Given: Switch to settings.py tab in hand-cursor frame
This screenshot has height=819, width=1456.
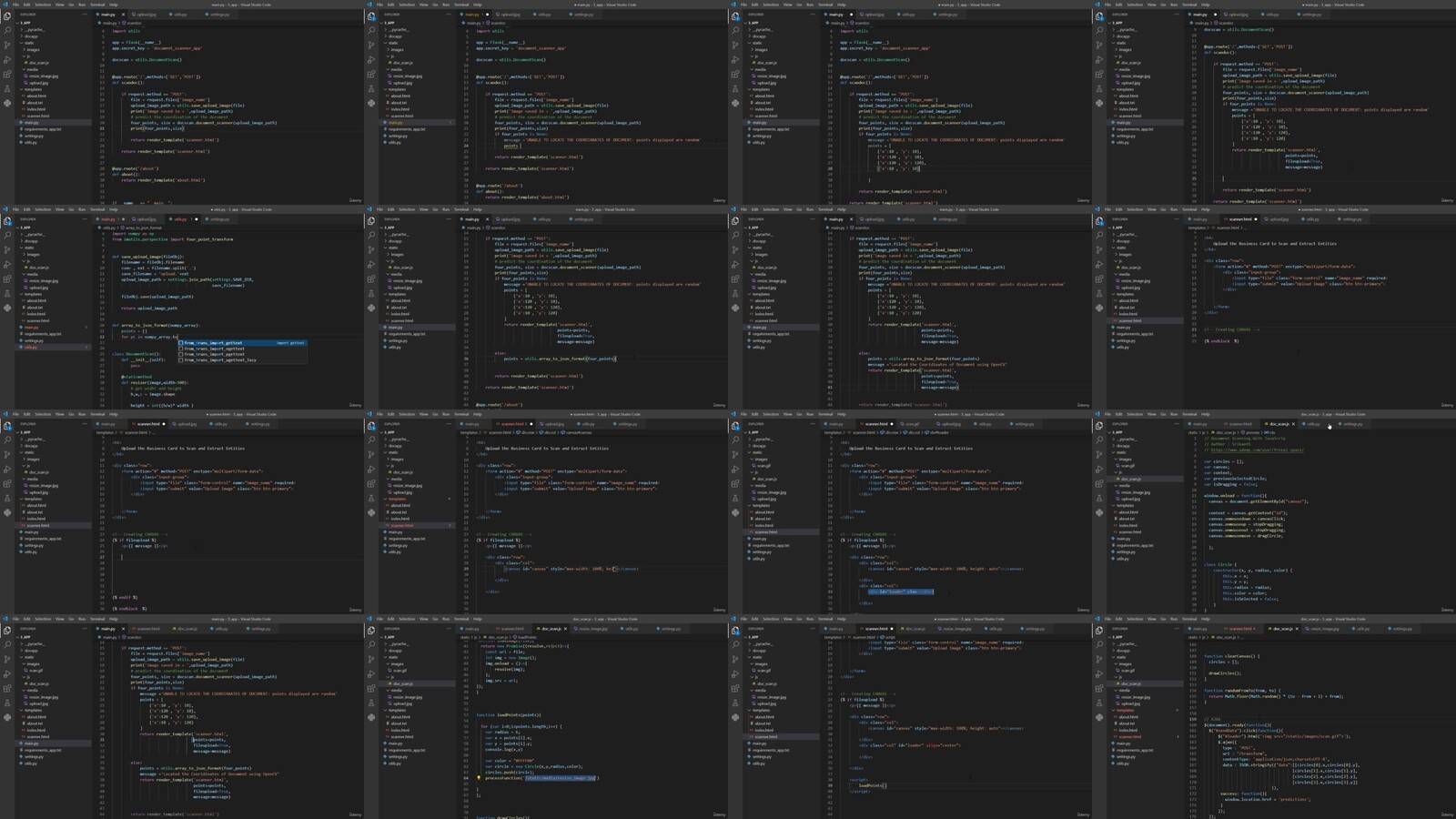Looking at the screenshot, I should 1353,424.
